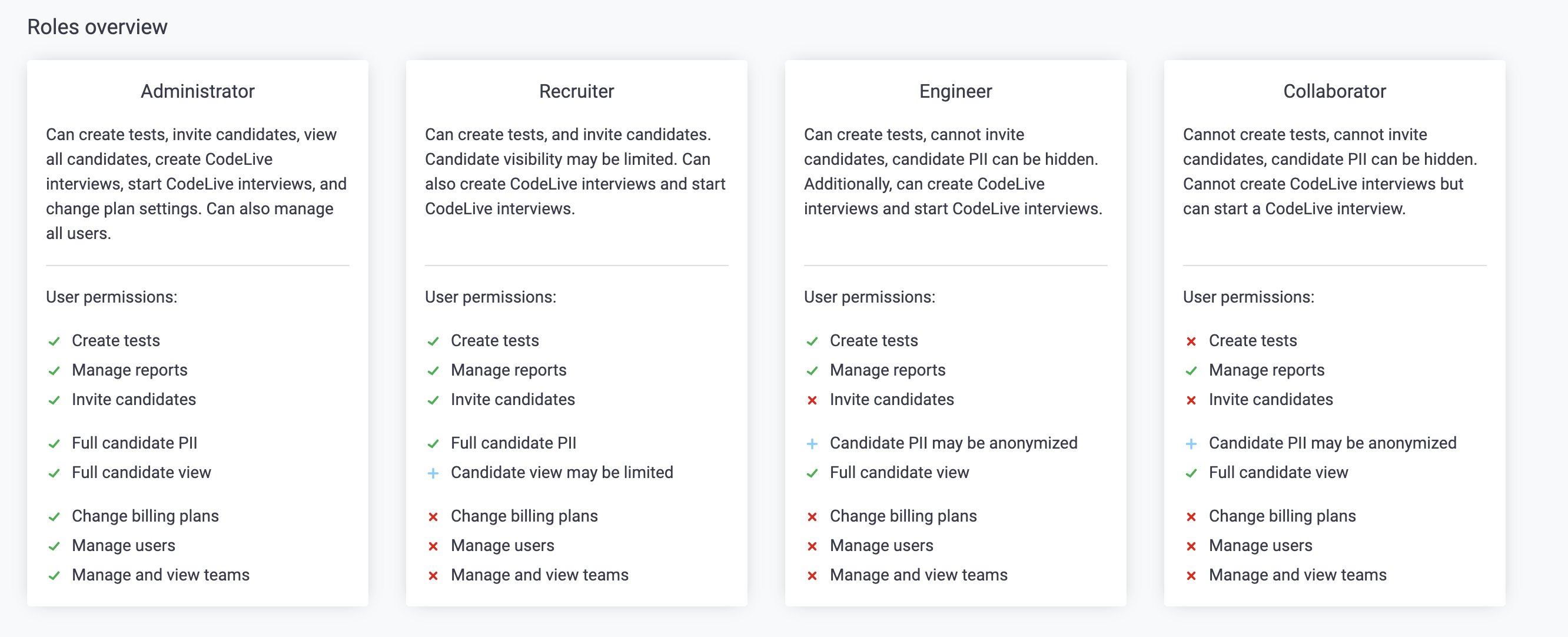1568x637 pixels.
Task: Click Engineer's Full candidate view permission text
Action: coord(899,473)
